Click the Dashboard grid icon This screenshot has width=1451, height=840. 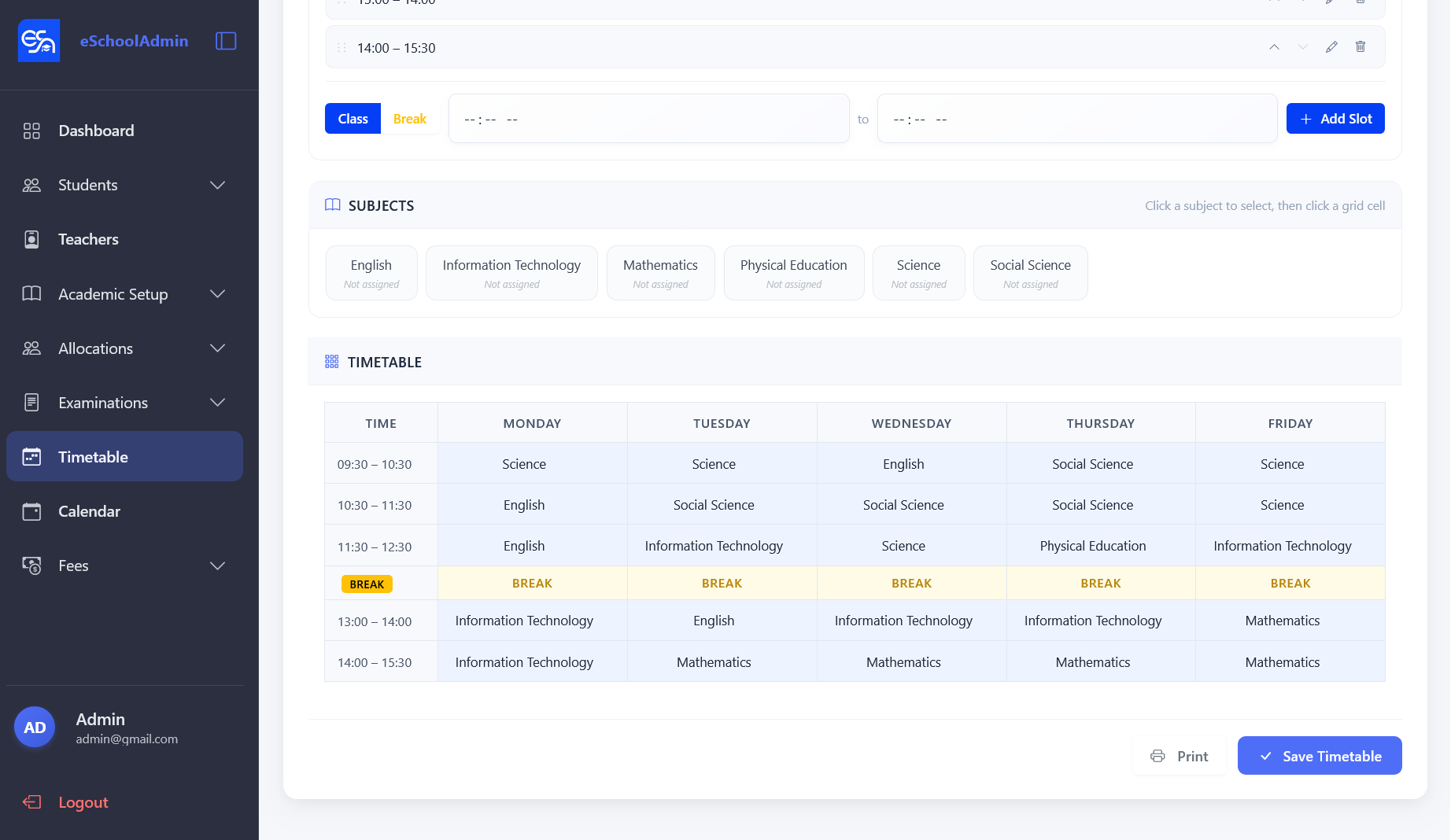(31, 131)
